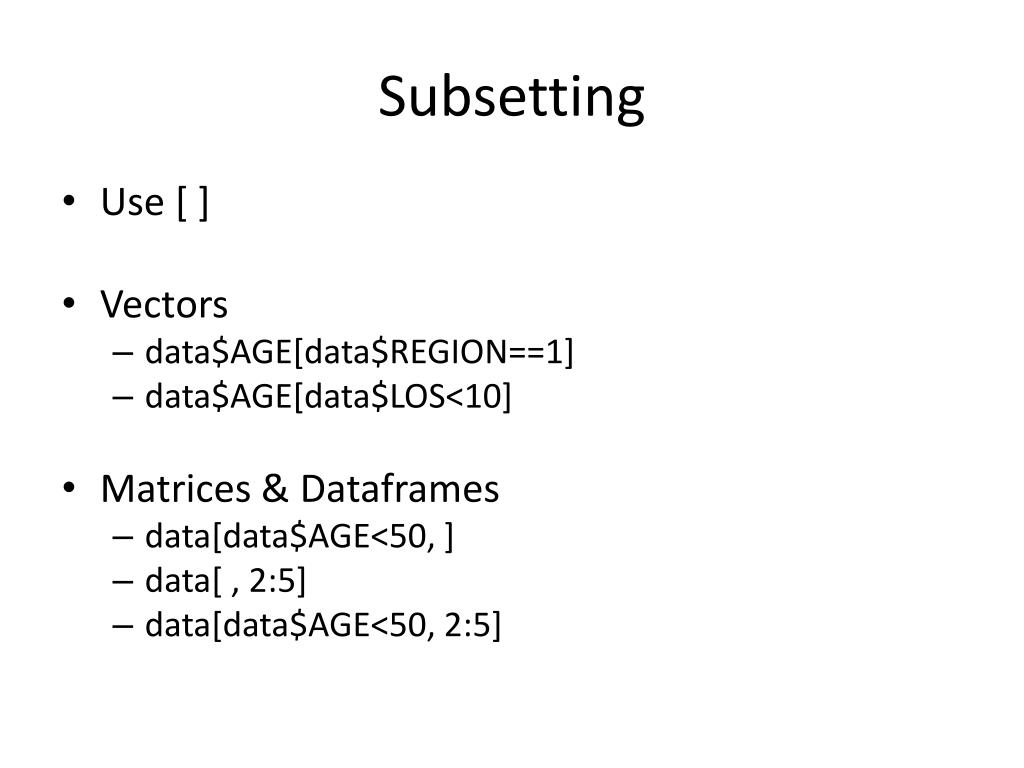Click the word Dataframes

tap(400, 488)
